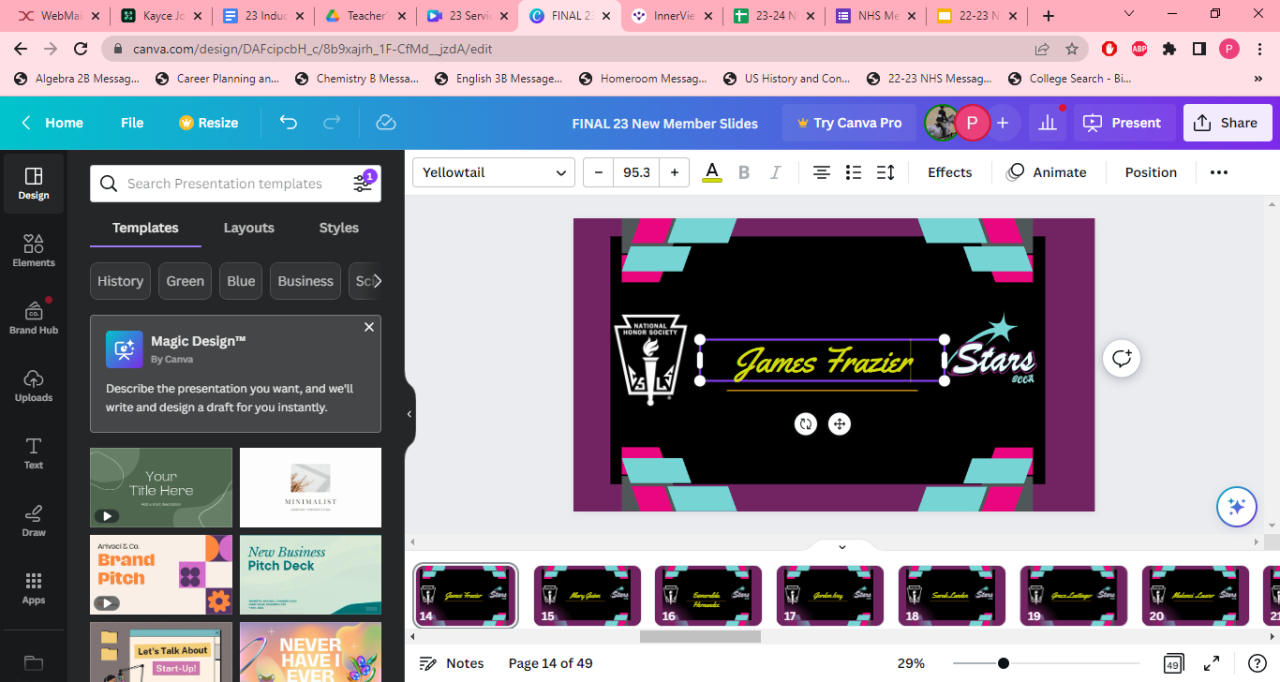Toggle italic text formatting
This screenshot has width=1280, height=682.
tap(775, 172)
